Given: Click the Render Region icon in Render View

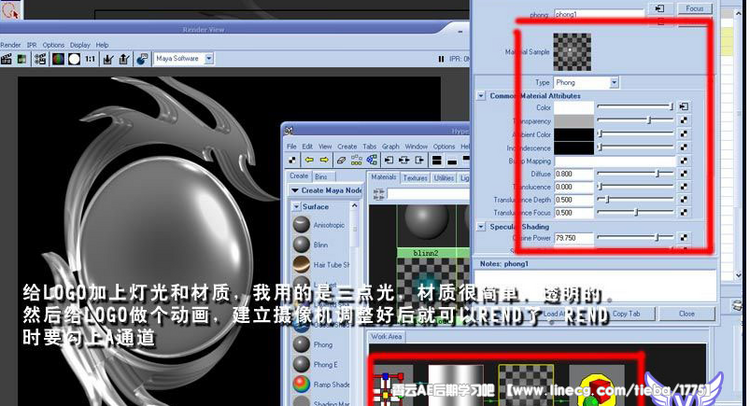Looking at the screenshot, I should [22, 59].
